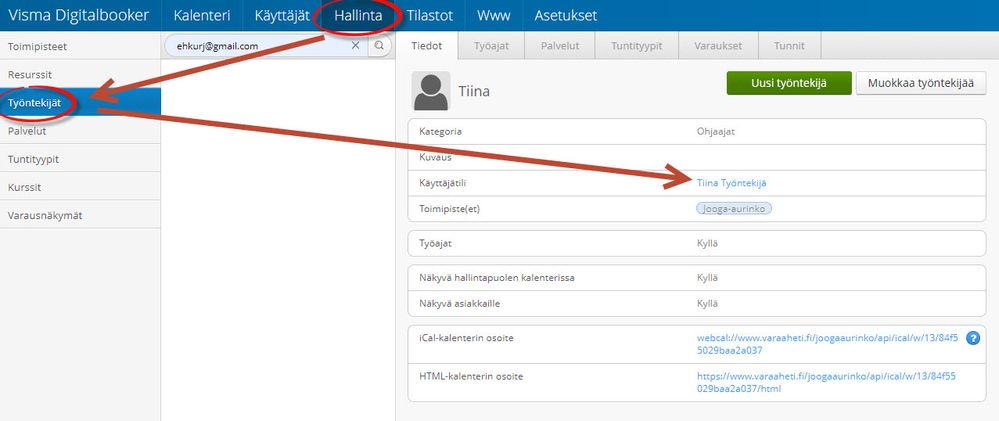
Task: Open the Tunnit tab
Action: (789, 46)
